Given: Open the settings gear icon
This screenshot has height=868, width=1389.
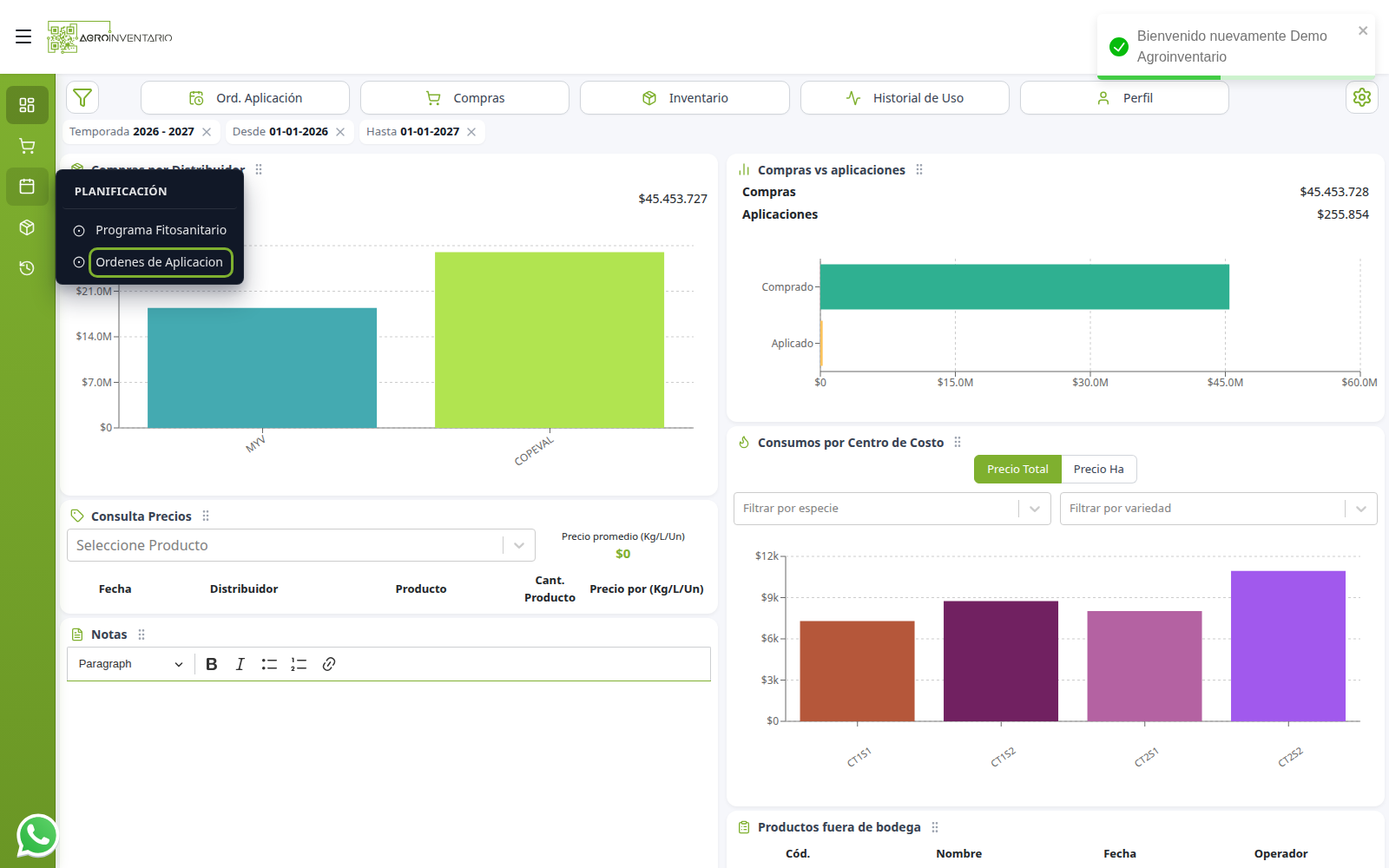Looking at the screenshot, I should click(1361, 97).
